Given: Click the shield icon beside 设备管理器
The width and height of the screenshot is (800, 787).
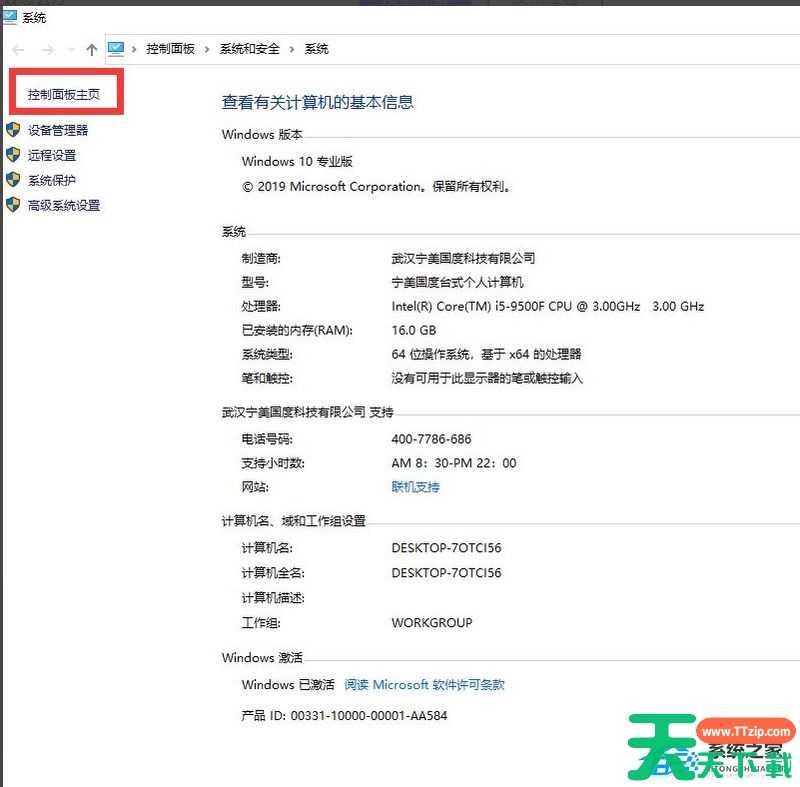Looking at the screenshot, I should coord(13,130).
